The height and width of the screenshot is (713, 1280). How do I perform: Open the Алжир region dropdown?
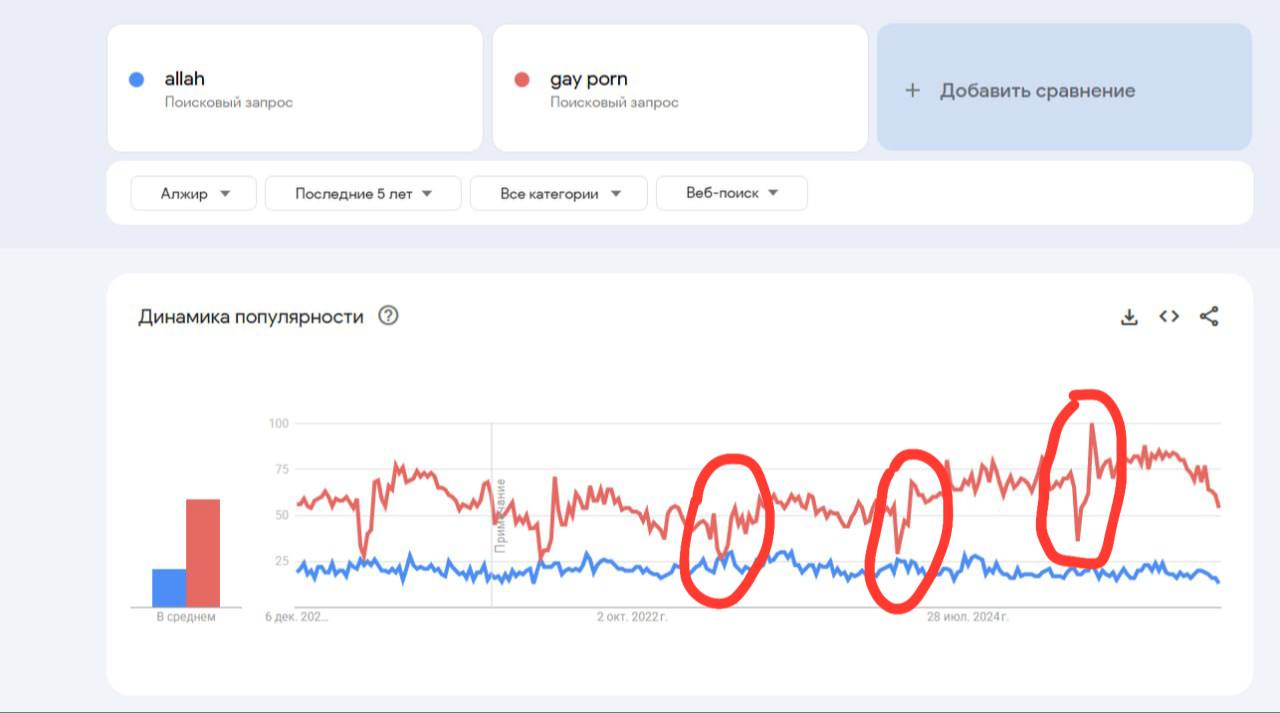194,194
